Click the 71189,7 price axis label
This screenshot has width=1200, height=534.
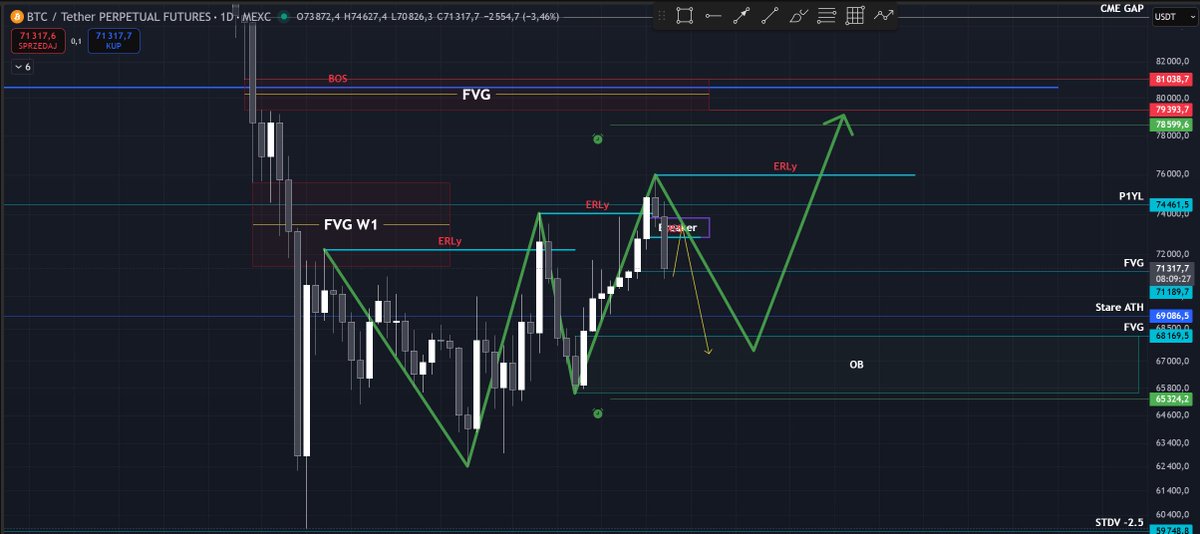click(1169, 291)
